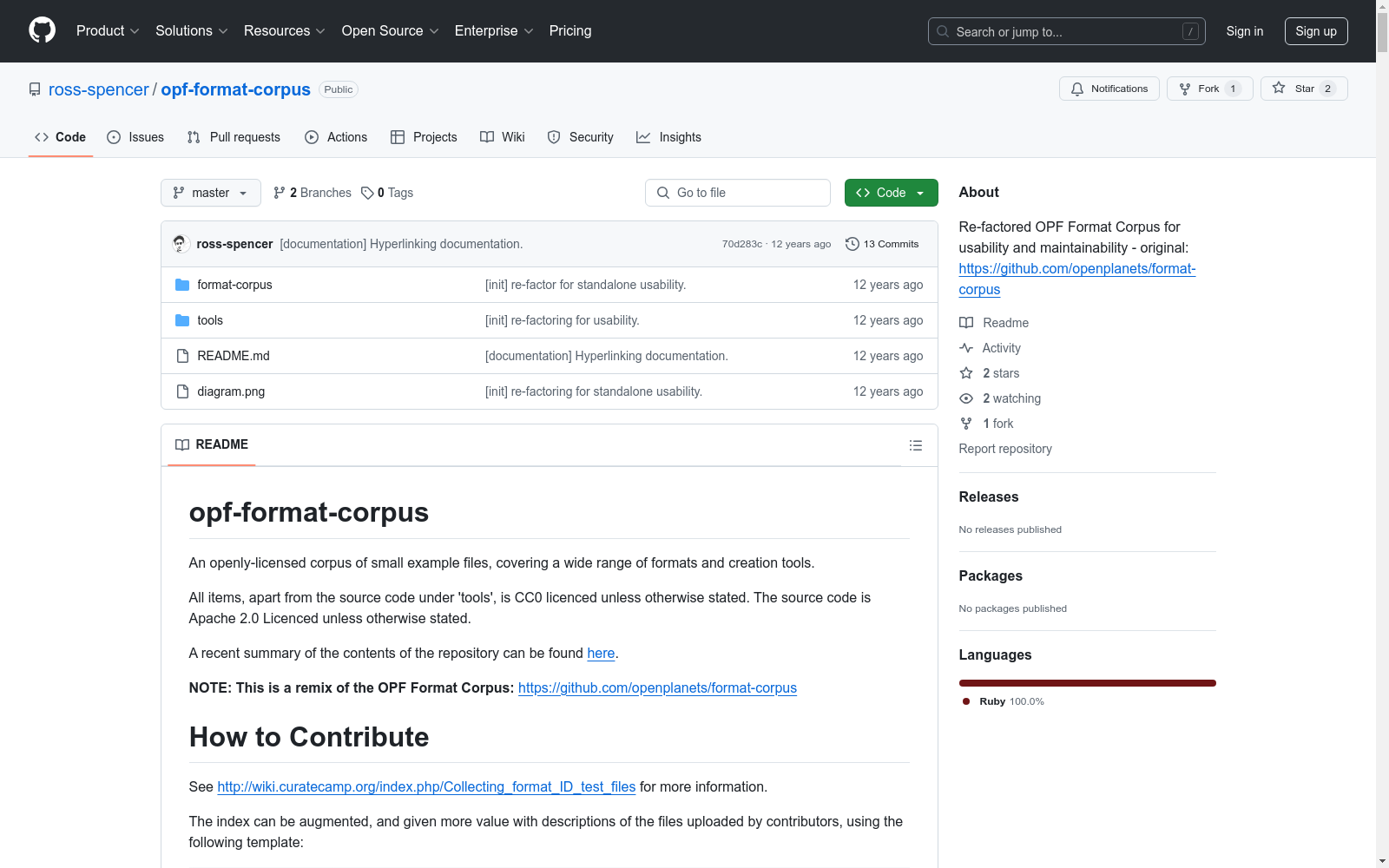The image size is (1389, 868).
Task: Click the Sign in link
Action: [1245, 31]
